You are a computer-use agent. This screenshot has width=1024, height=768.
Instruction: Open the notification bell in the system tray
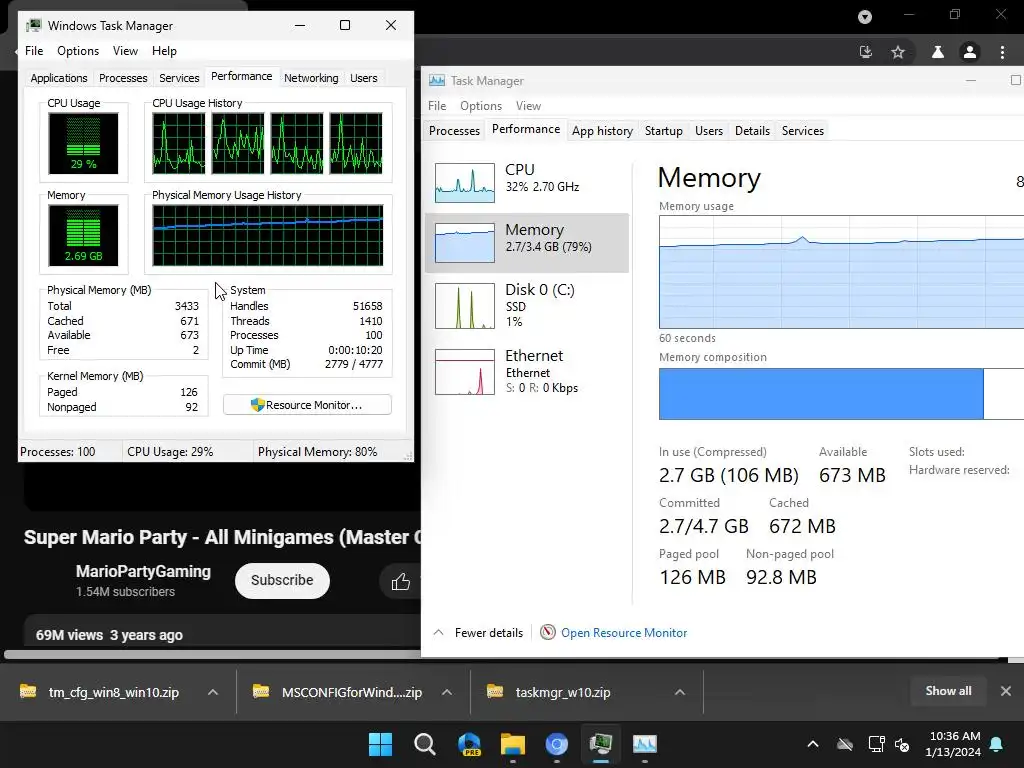tap(997, 744)
